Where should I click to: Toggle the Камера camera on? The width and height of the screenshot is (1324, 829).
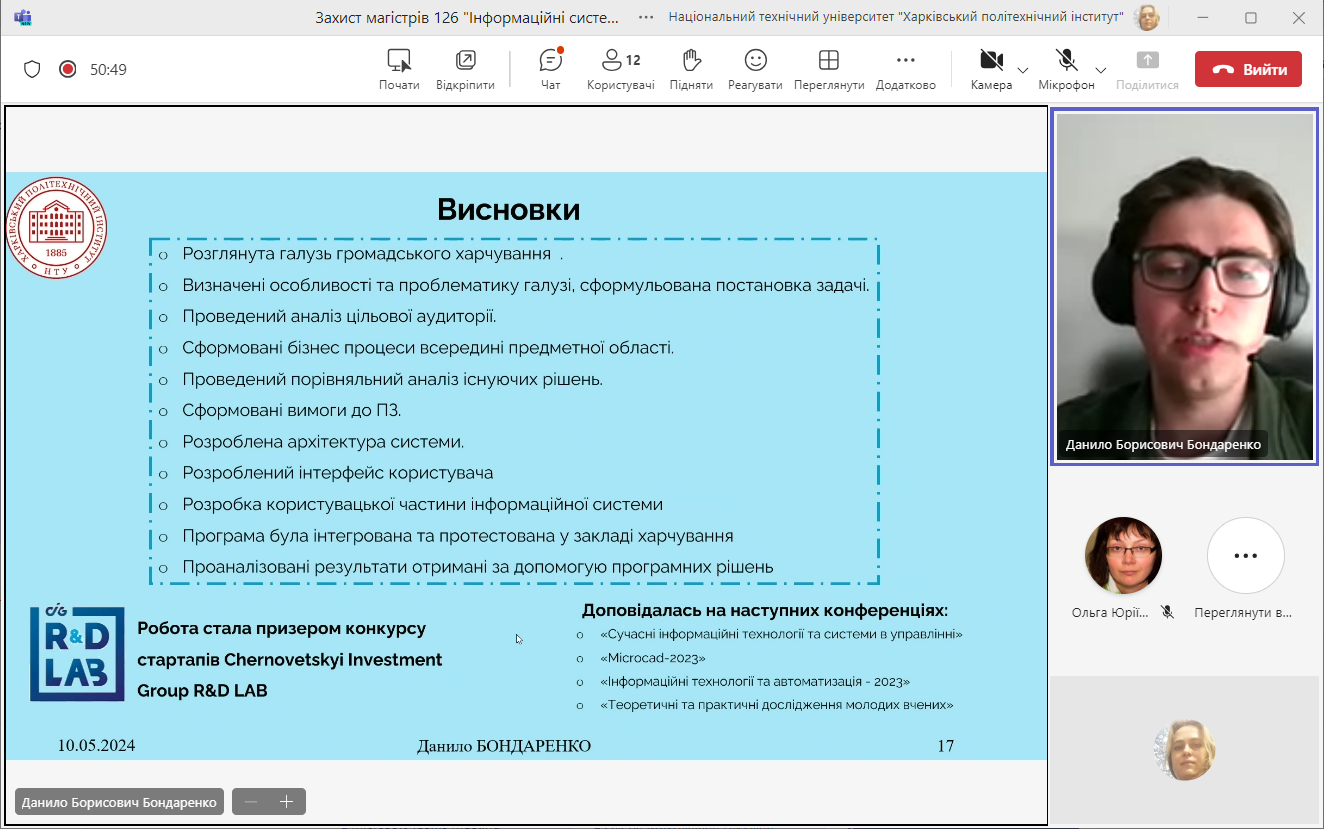[991, 69]
